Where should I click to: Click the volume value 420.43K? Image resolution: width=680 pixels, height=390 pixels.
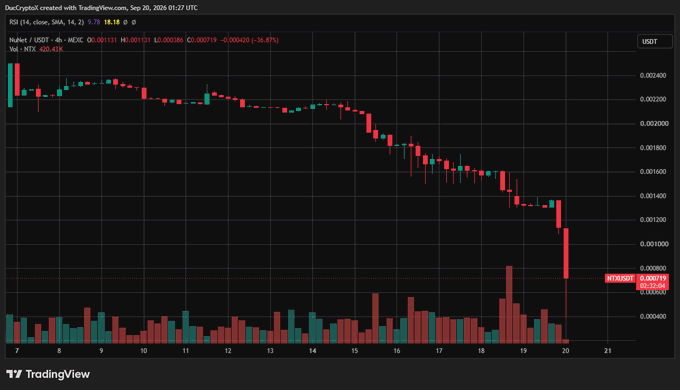click(x=51, y=49)
